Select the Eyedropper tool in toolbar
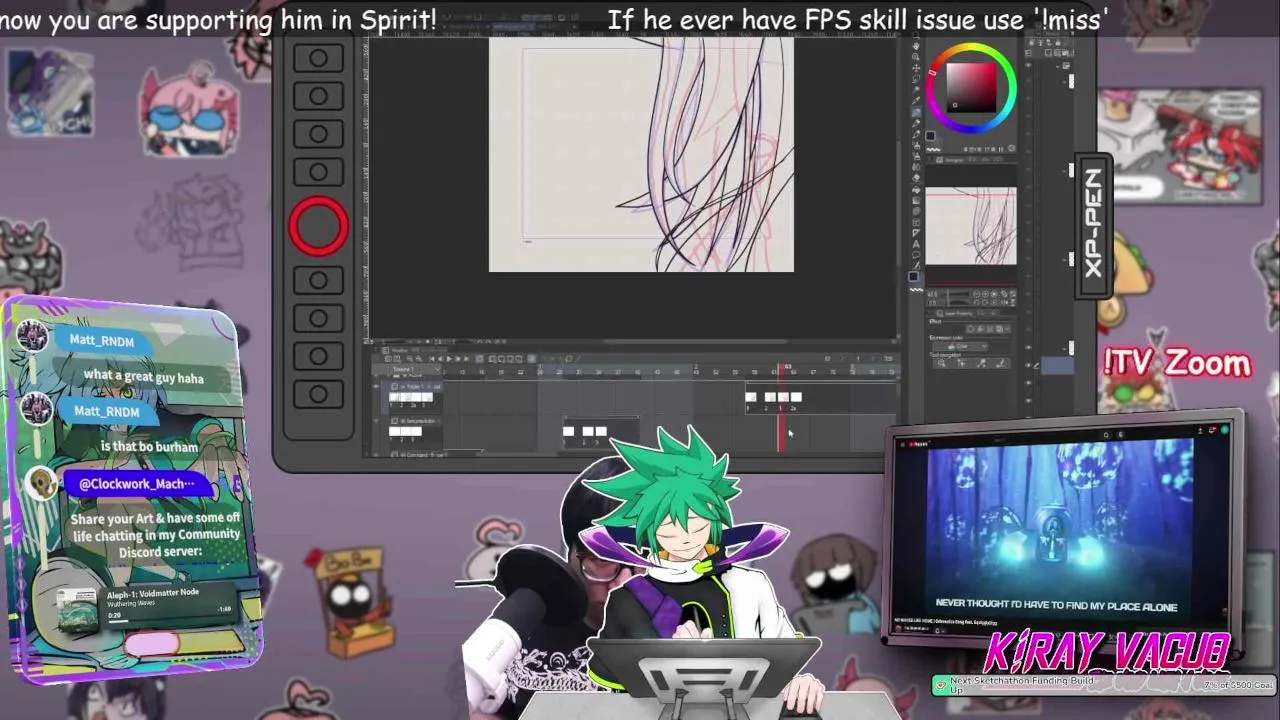 pos(916,100)
